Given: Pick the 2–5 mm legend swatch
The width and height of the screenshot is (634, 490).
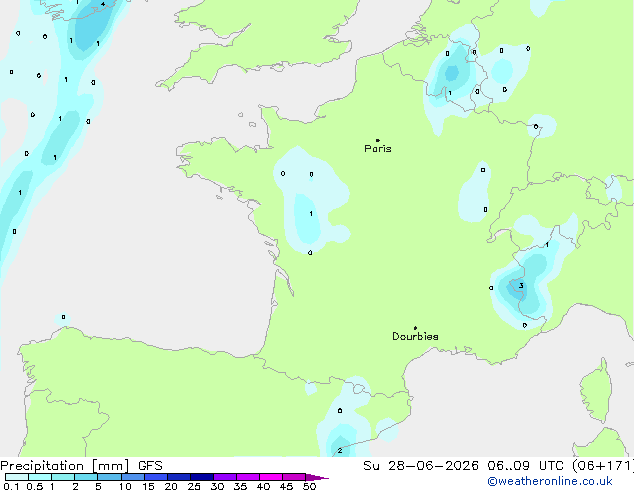Looking at the screenshot, I should pos(86,477).
